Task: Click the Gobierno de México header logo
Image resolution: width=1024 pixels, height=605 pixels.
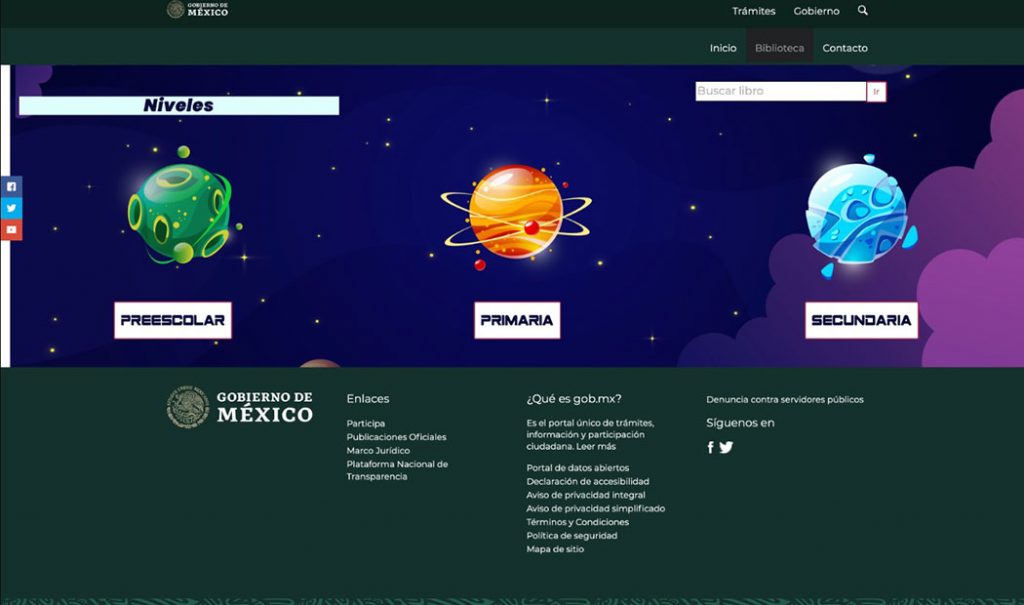Action: 197,9
